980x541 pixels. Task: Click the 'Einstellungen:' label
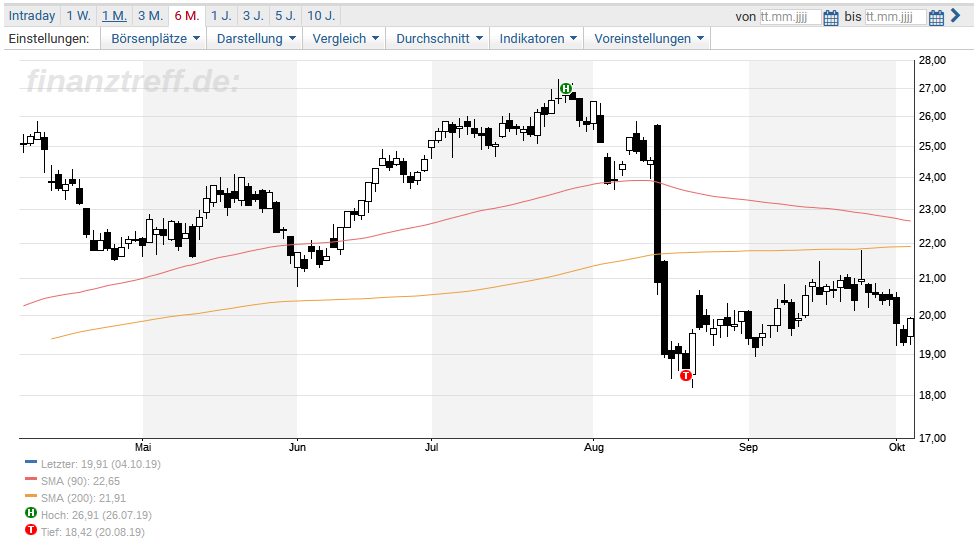[49, 38]
